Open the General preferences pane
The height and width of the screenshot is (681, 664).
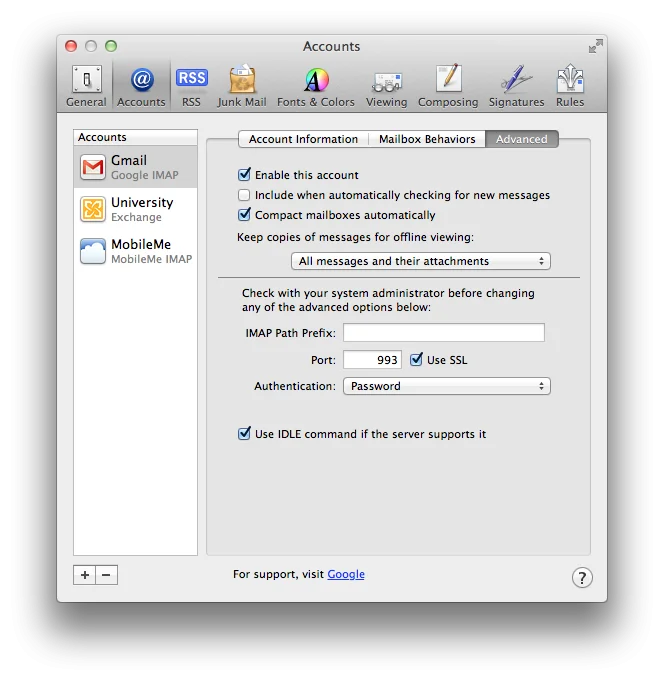tap(86, 86)
